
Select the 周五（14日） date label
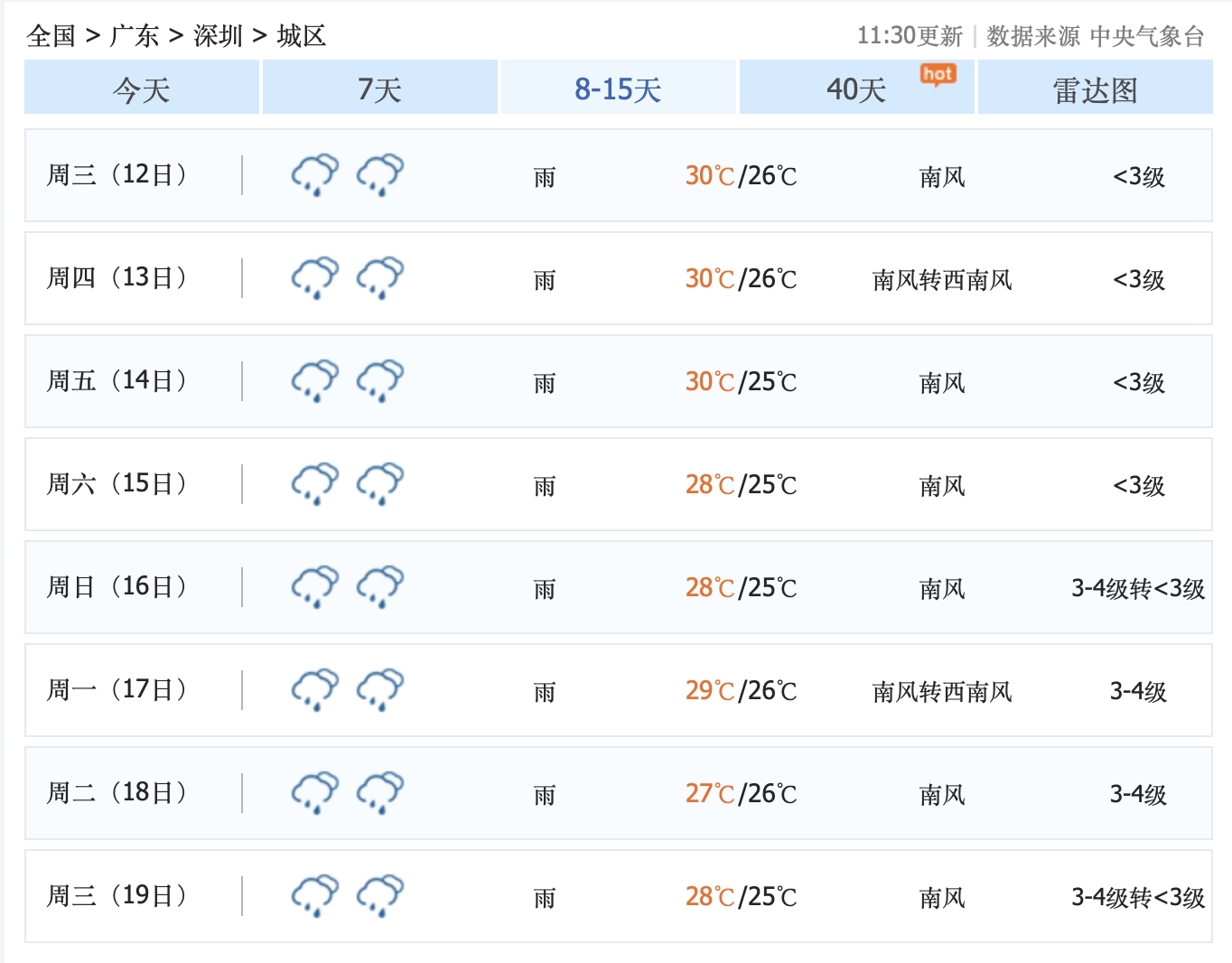click(117, 380)
